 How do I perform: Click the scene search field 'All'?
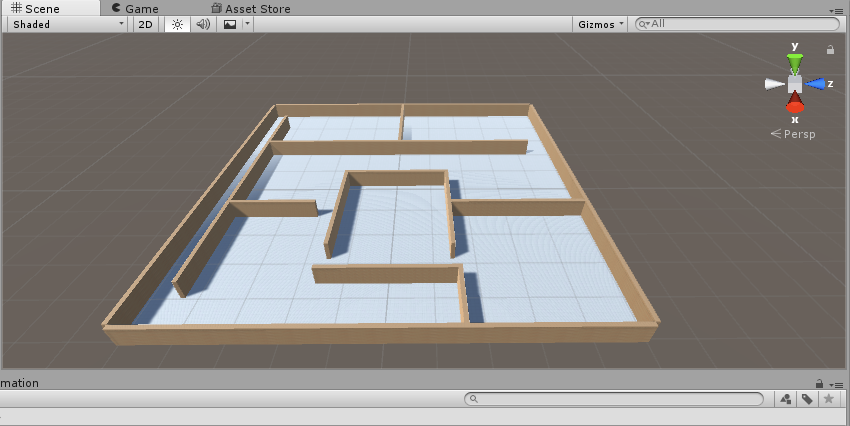pyautogui.click(x=737, y=24)
